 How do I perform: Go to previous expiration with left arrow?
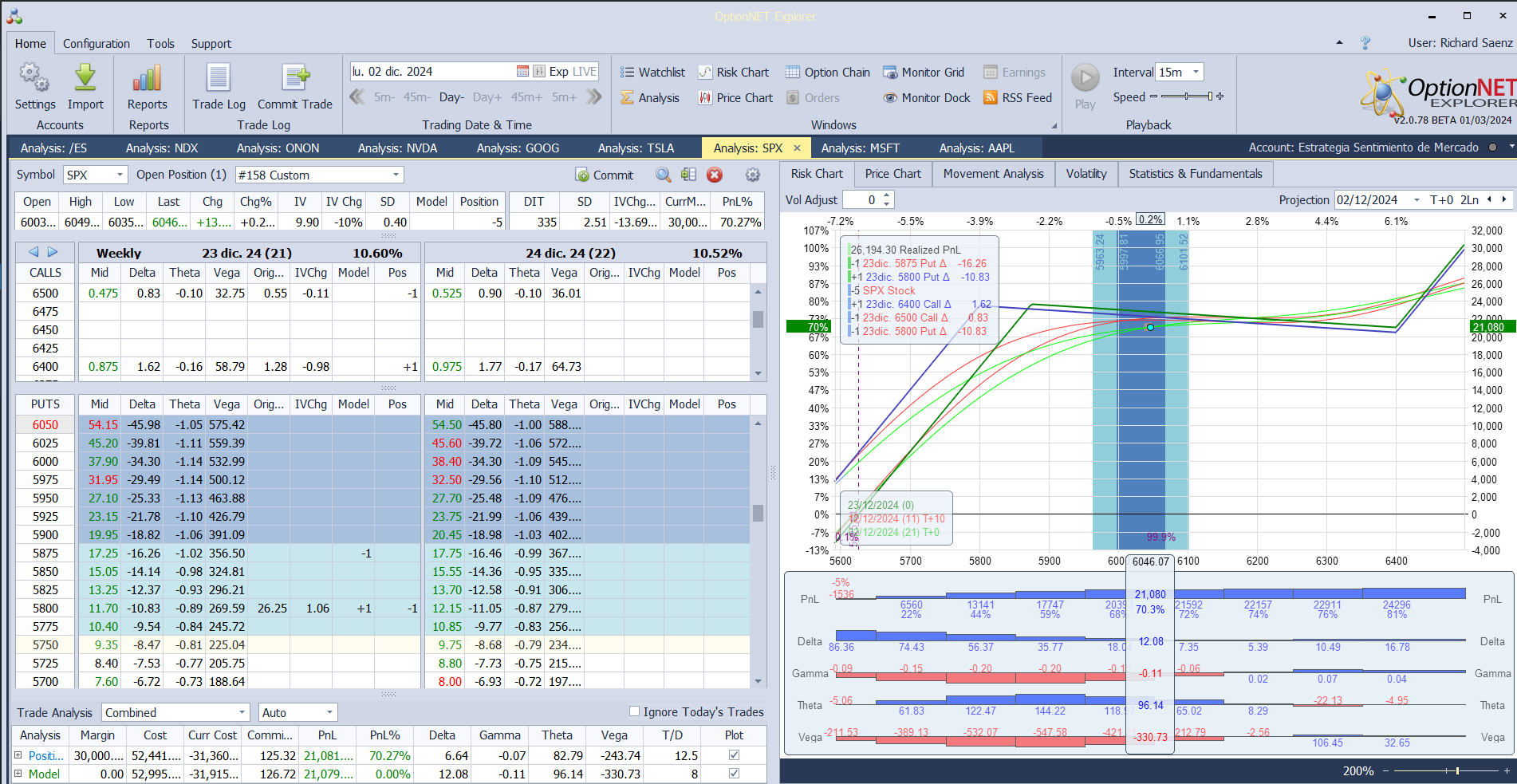[33, 252]
